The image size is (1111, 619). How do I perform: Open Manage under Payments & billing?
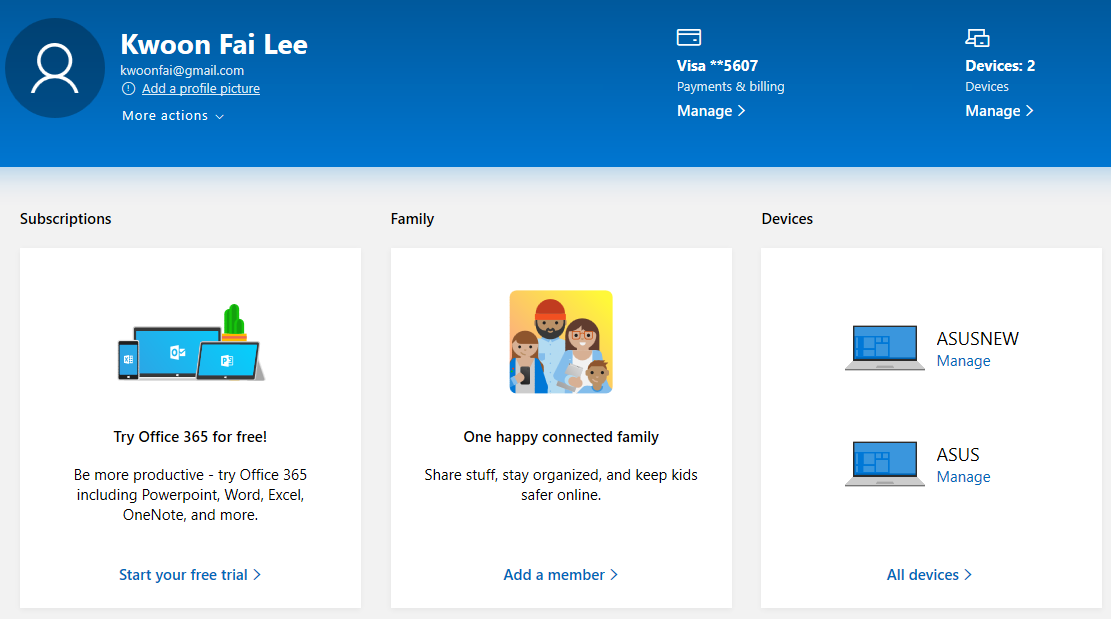pyautogui.click(x=711, y=111)
